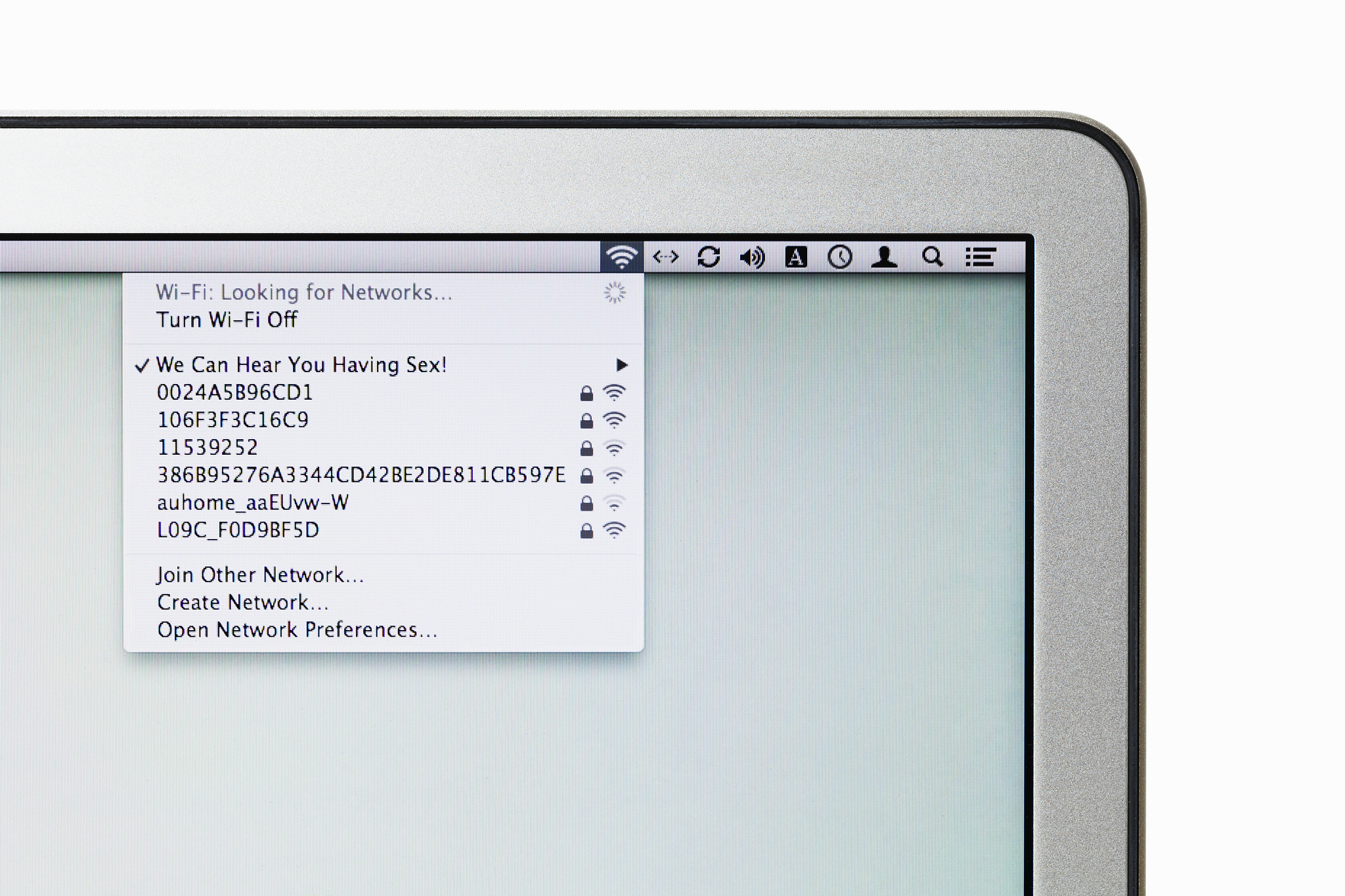The image size is (1345, 896).
Task: Click the double-arrow connection status icon
Action: point(665,257)
